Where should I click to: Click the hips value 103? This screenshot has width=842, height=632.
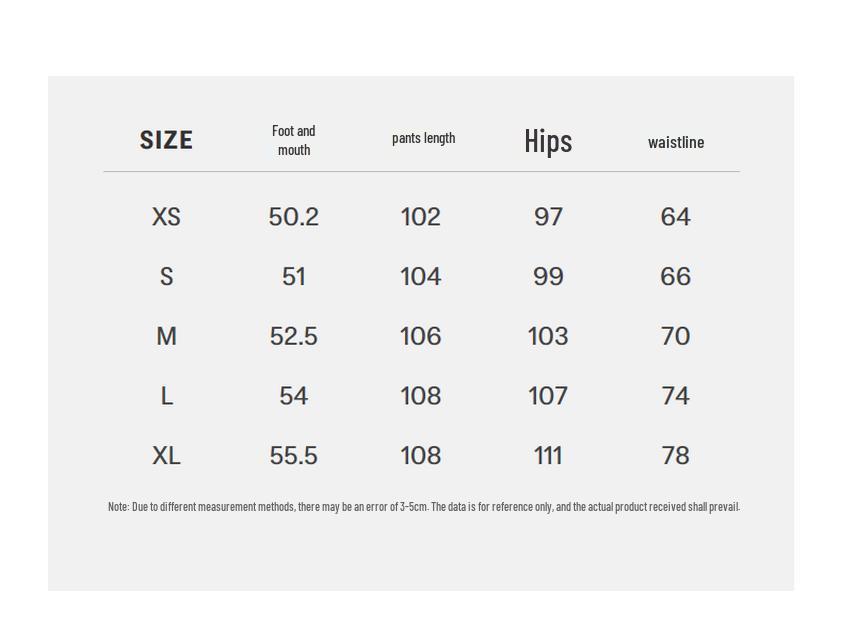(548, 337)
